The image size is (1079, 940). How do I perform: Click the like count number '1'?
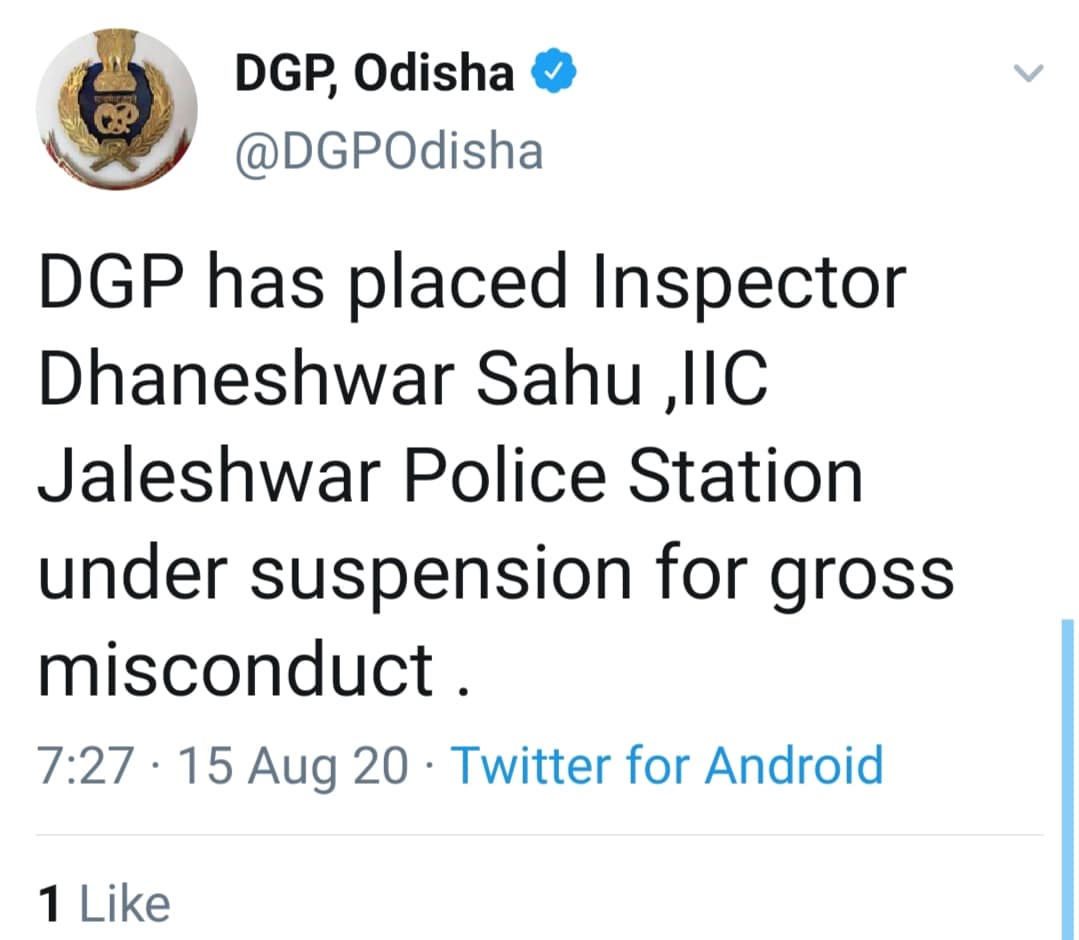[x=50, y=904]
